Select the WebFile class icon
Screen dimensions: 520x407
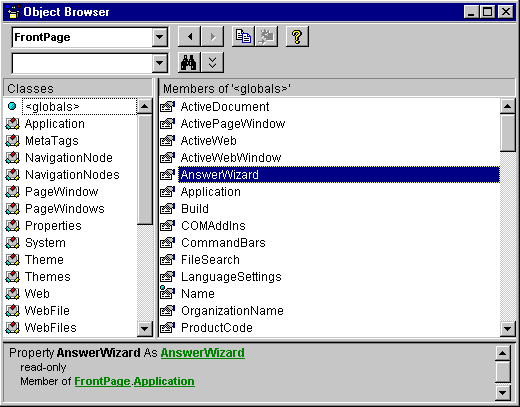click(x=13, y=311)
